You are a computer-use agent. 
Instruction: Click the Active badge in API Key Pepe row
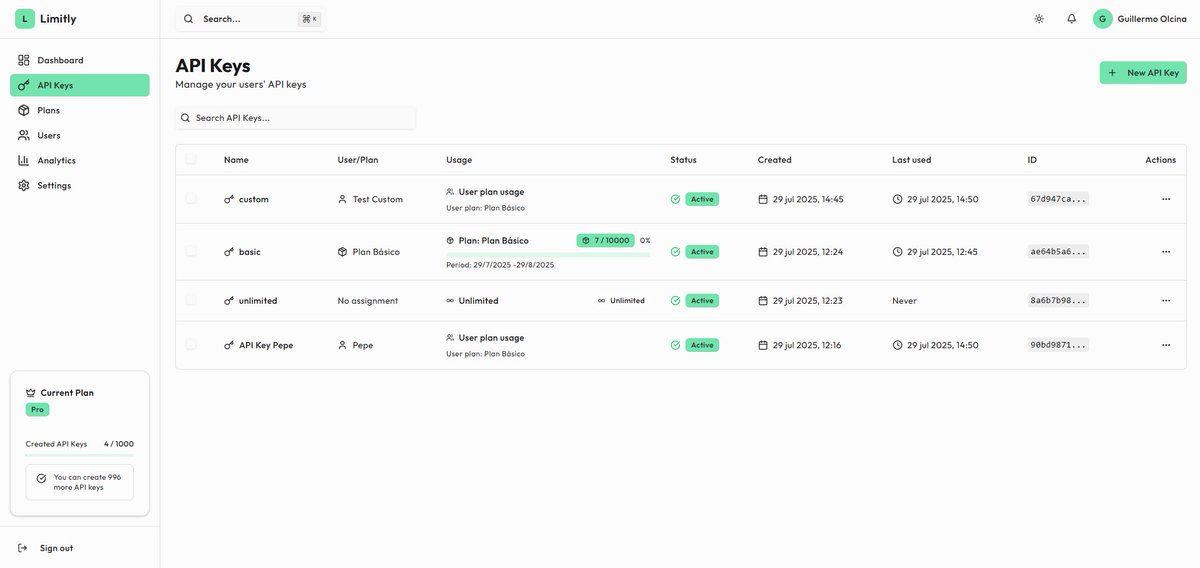click(x=702, y=345)
